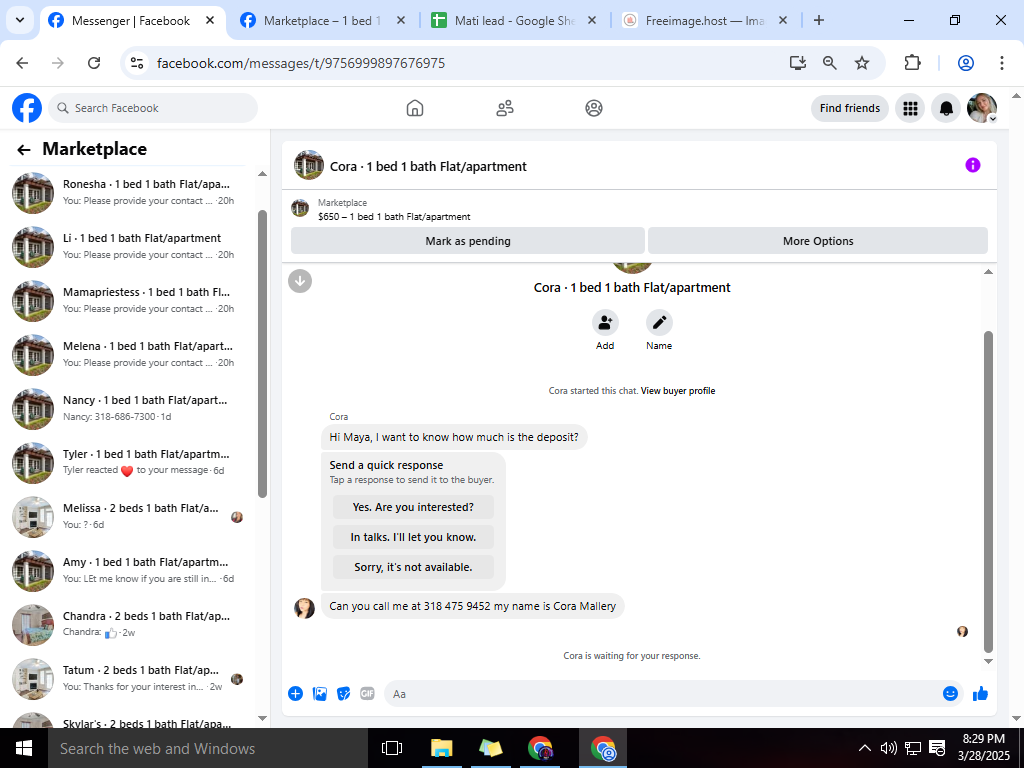The height and width of the screenshot is (768, 1024).
Task: Open Melena's conversation
Action: pyautogui.click(x=131, y=355)
